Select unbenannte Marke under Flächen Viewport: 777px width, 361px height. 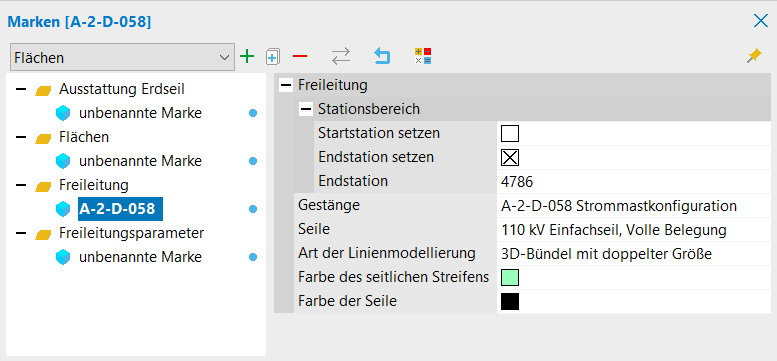tap(140, 161)
